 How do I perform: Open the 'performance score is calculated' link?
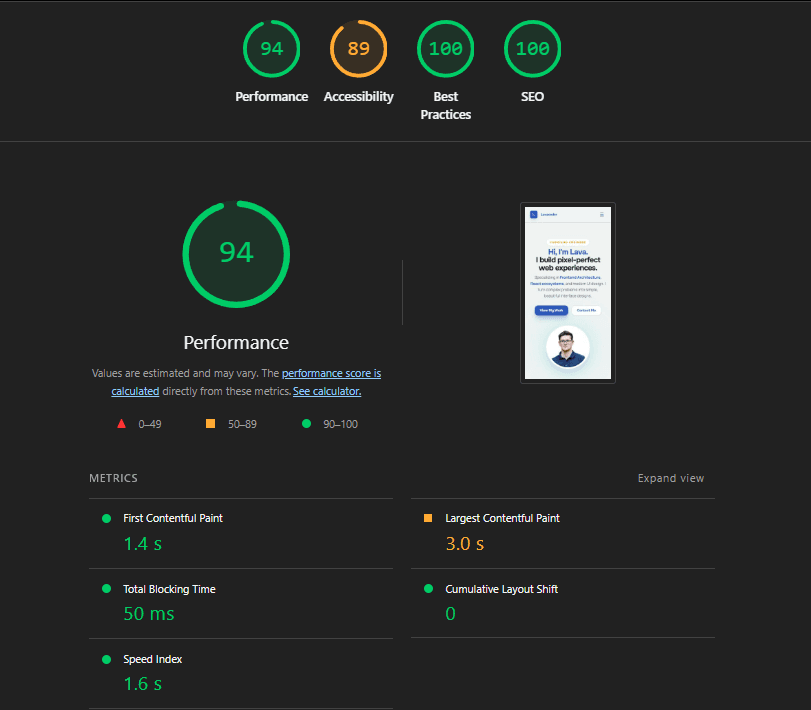click(x=331, y=373)
